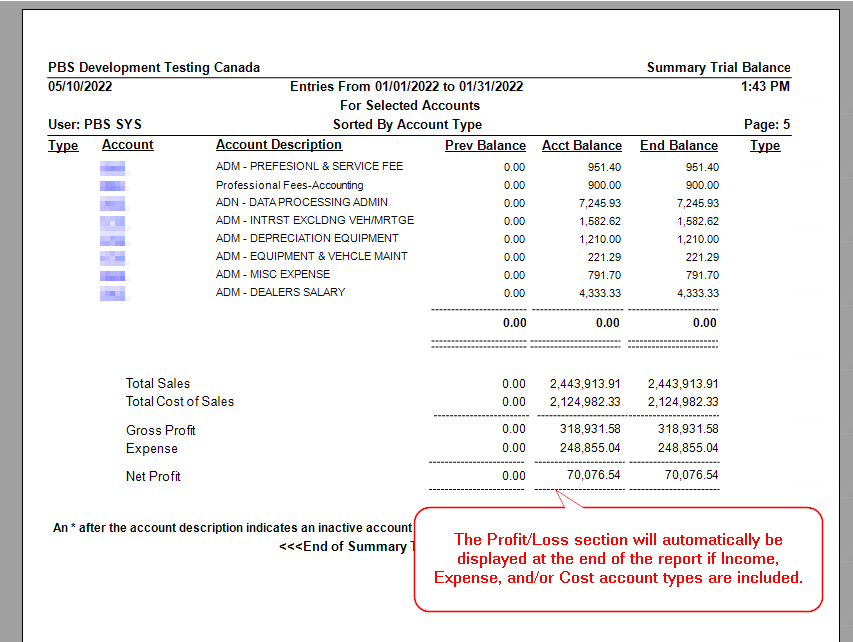Select 'Professional Fees-Accounting' description
This screenshot has height=642, width=853.
point(289,185)
